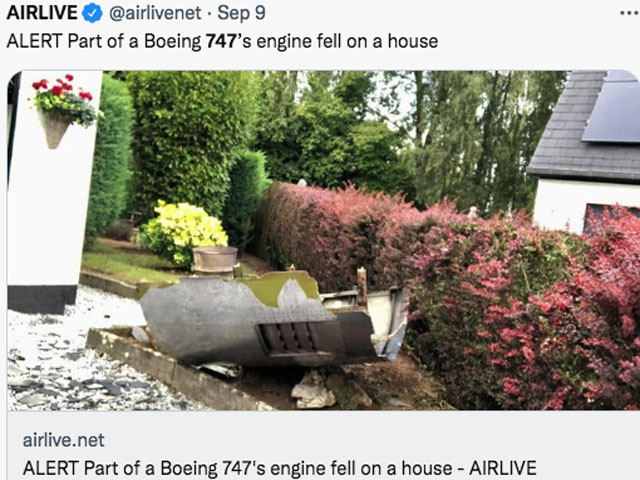Open the article headline ending with '- AIRLIVE'
This screenshot has width=640, height=480.
tap(280, 468)
